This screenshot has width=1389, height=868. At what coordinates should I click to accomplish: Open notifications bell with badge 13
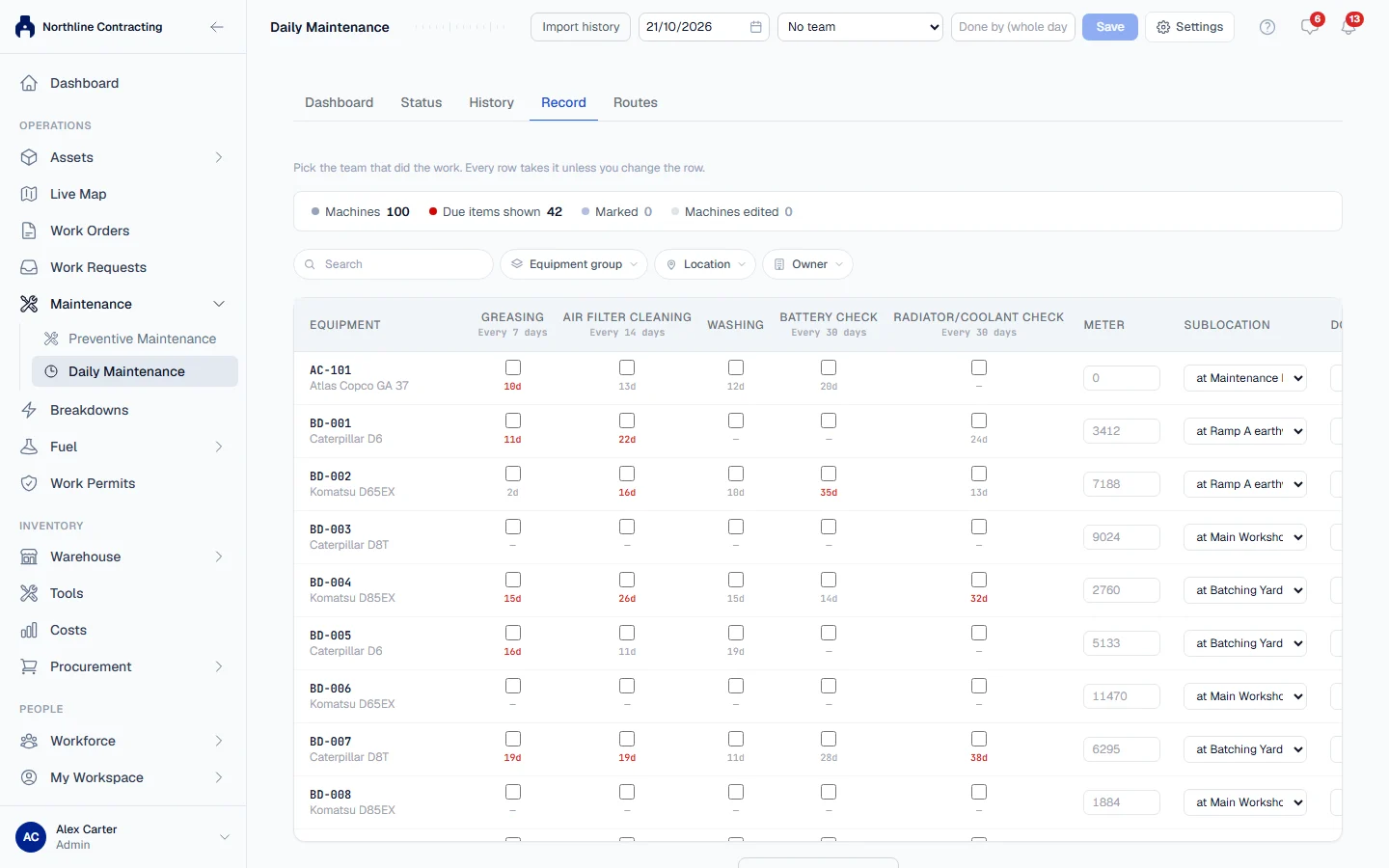1348,27
